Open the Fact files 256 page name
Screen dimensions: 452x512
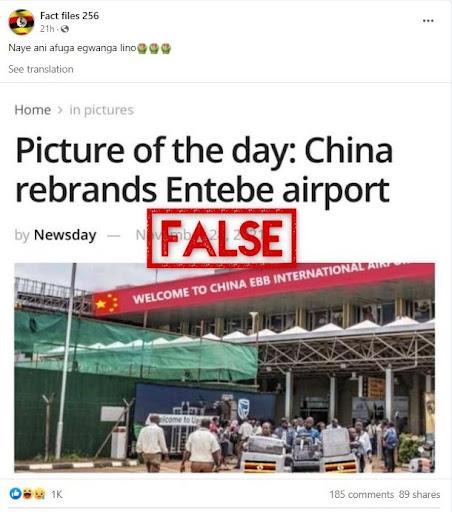pyautogui.click(x=69, y=16)
